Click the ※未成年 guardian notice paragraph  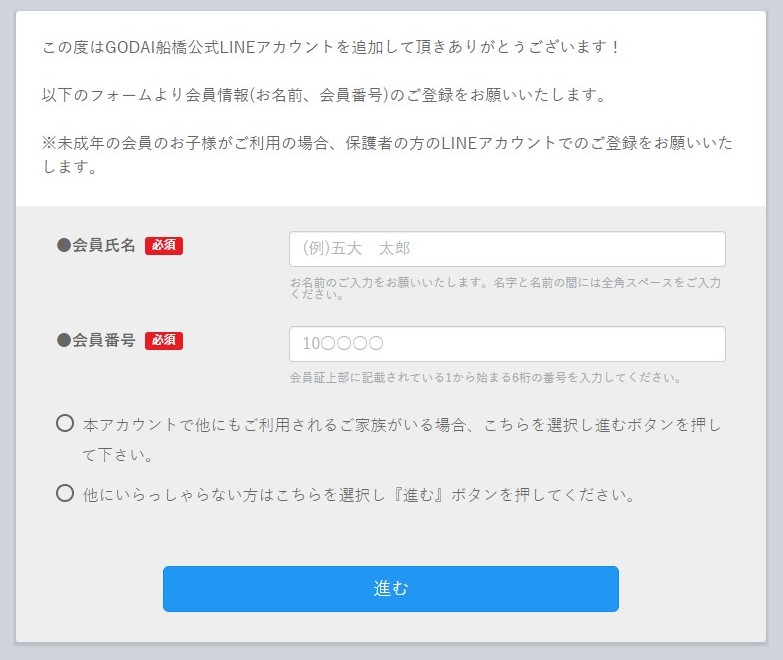390,155
